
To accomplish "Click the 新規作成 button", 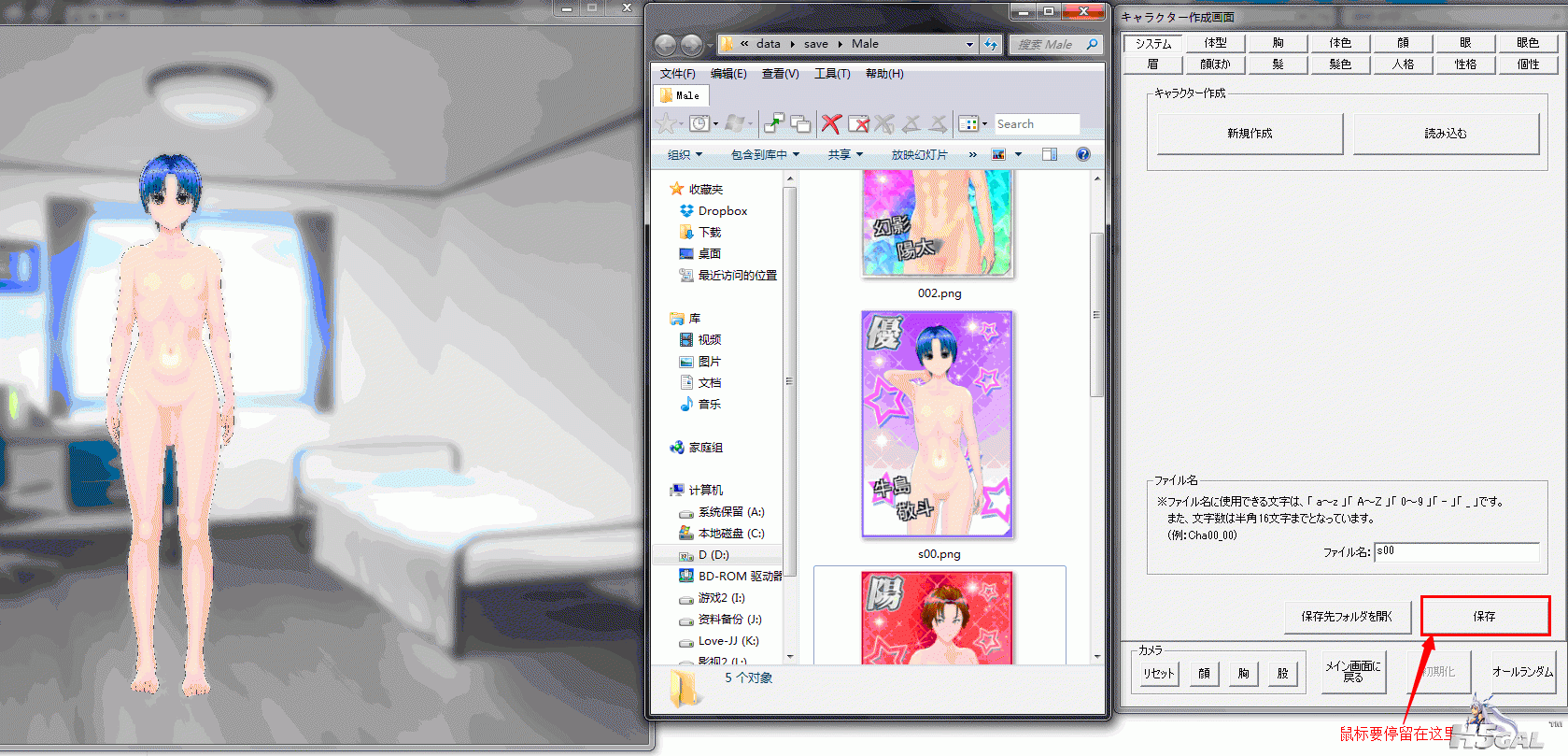I will pyautogui.click(x=1250, y=134).
